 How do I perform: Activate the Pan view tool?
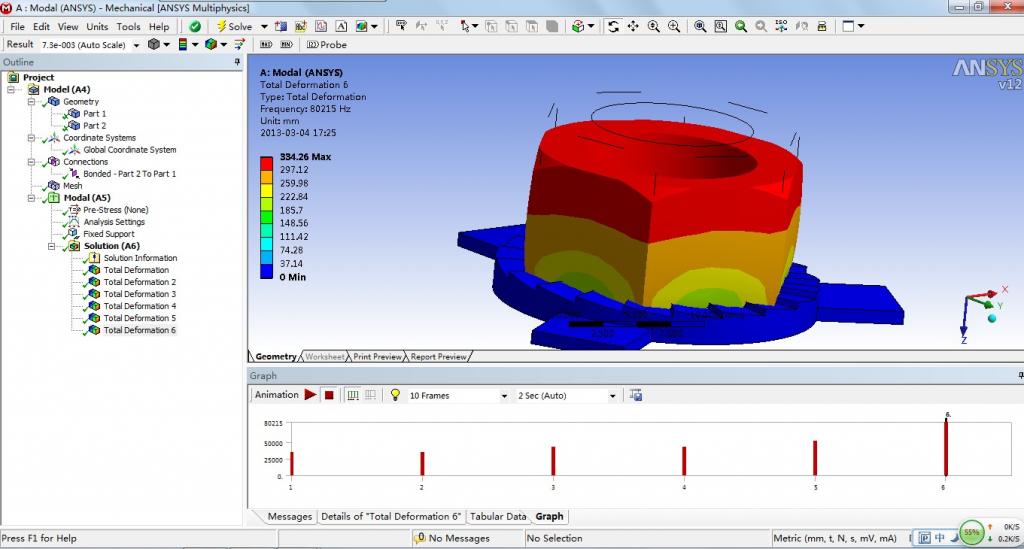633,26
